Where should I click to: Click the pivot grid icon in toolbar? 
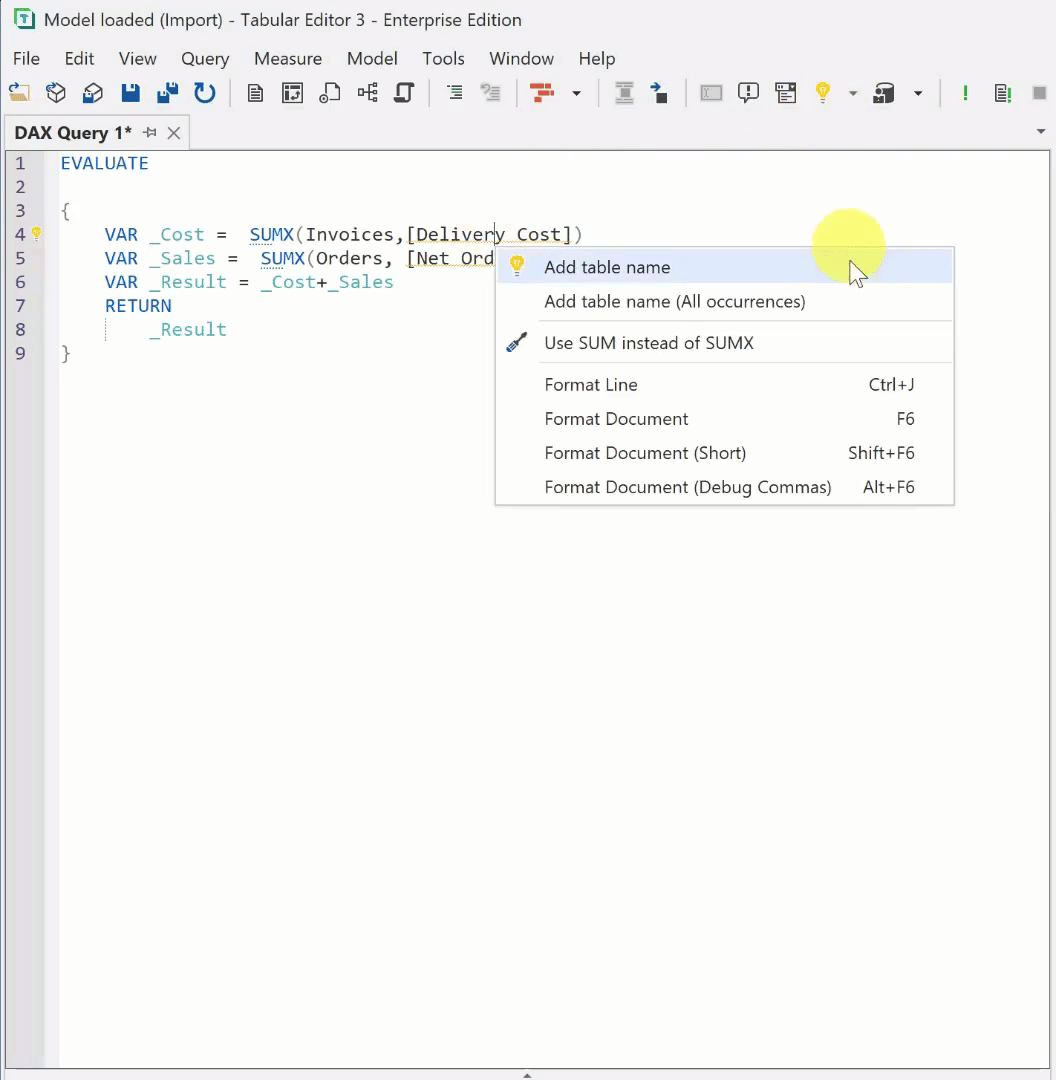coord(293,92)
